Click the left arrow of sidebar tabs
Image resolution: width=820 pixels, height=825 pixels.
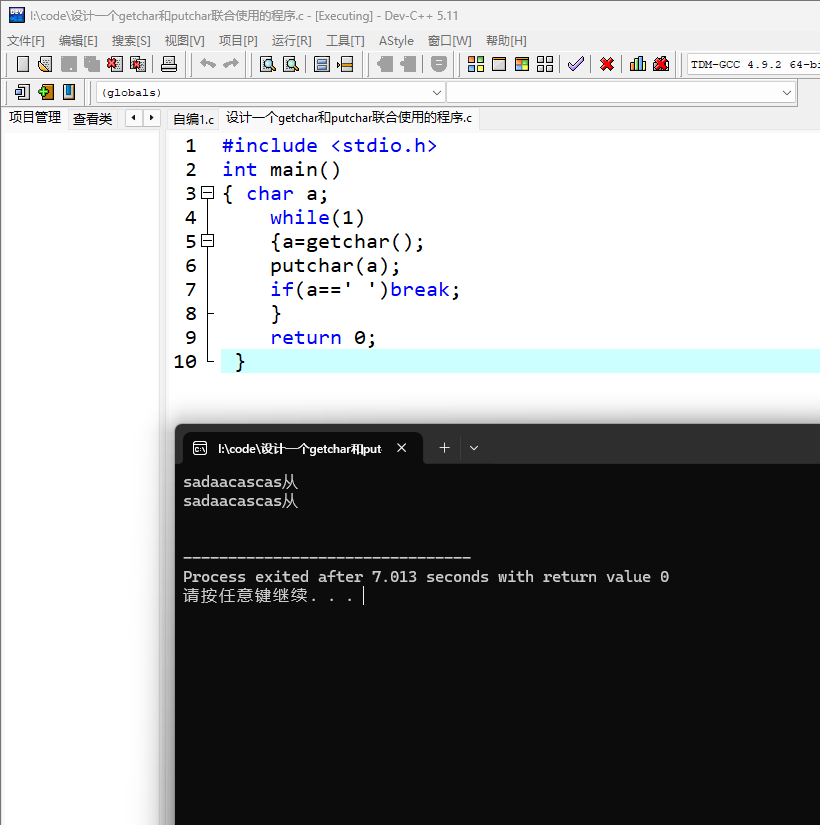134,118
